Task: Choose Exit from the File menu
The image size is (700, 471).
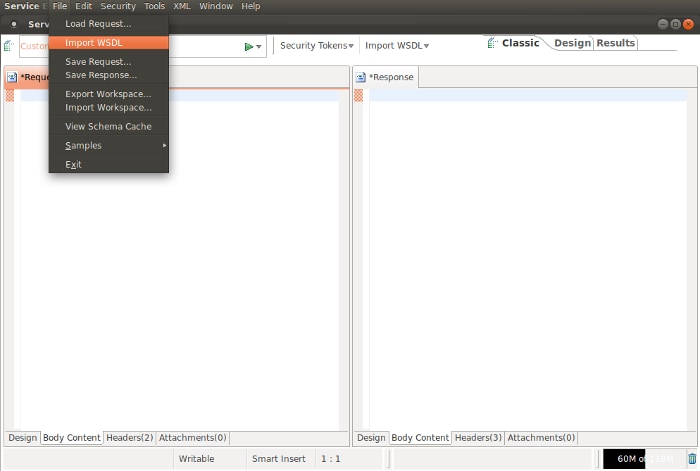Action: pos(108,164)
